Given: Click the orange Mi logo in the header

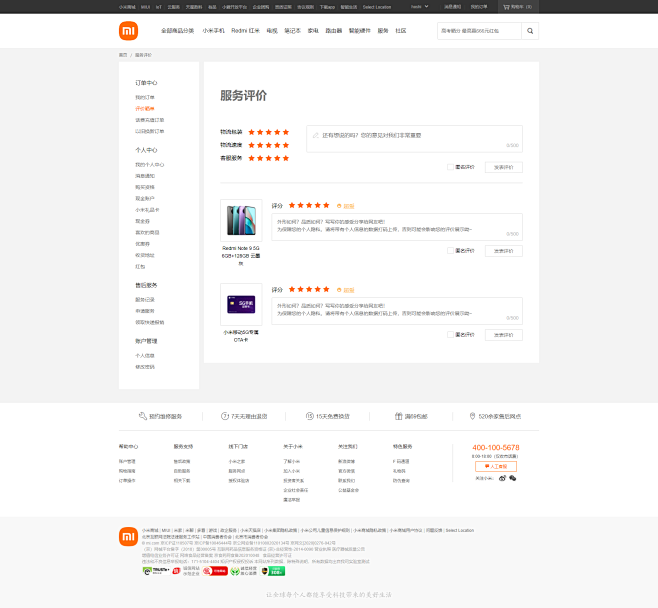Looking at the screenshot, I should click(128, 31).
